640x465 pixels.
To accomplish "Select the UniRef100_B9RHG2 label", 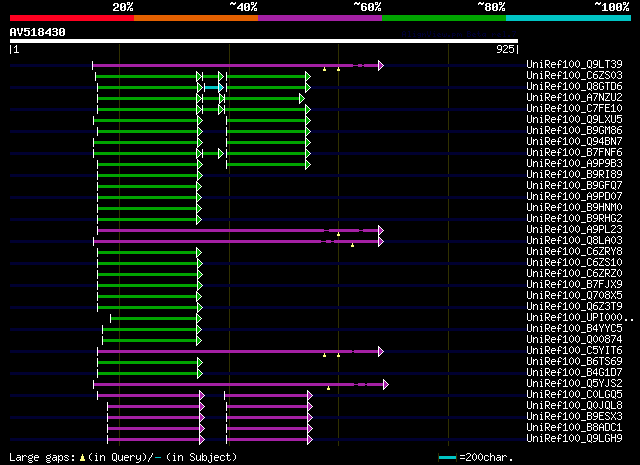I will click(x=574, y=219).
